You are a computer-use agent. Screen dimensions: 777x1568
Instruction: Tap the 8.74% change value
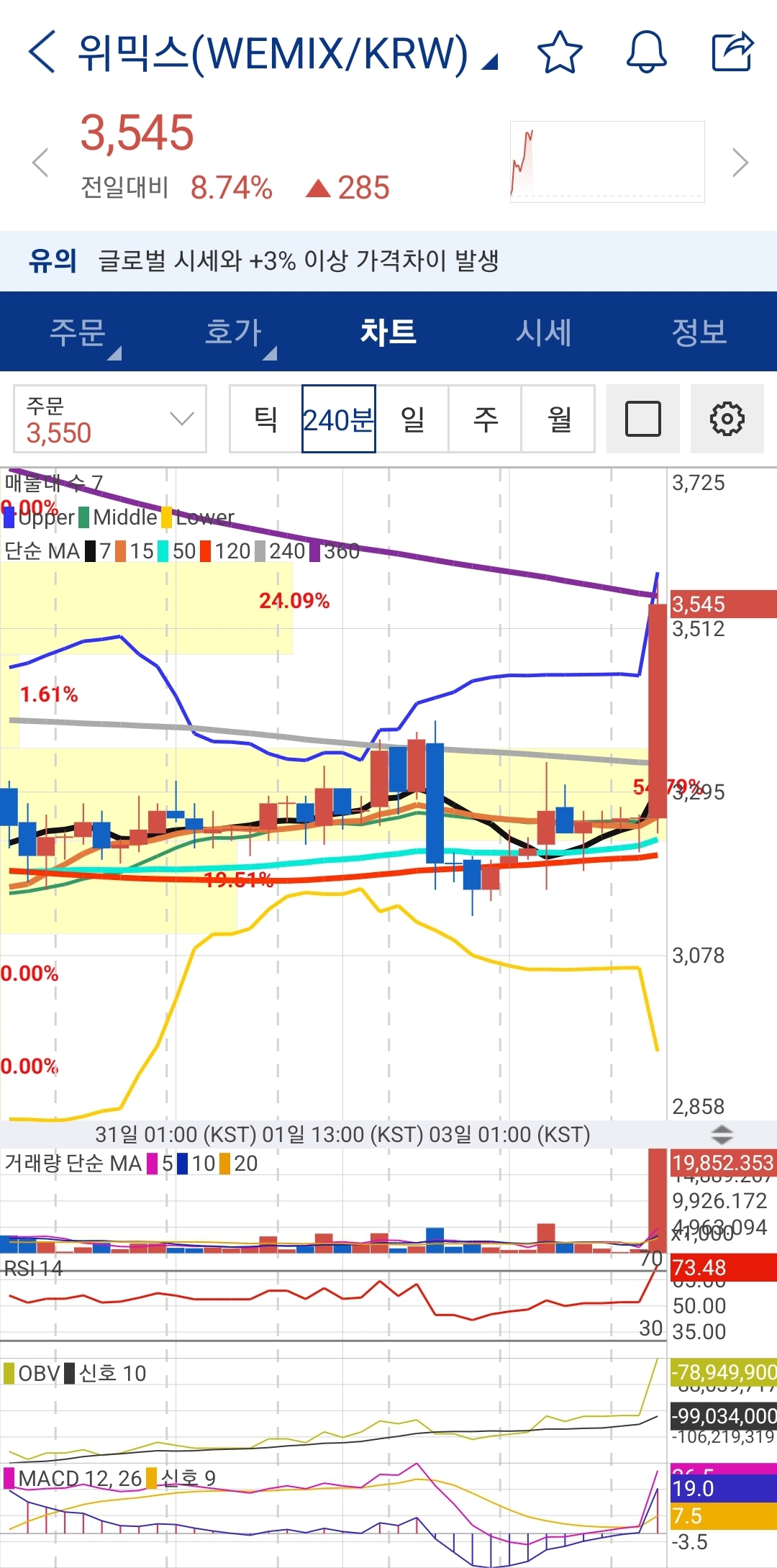231,188
